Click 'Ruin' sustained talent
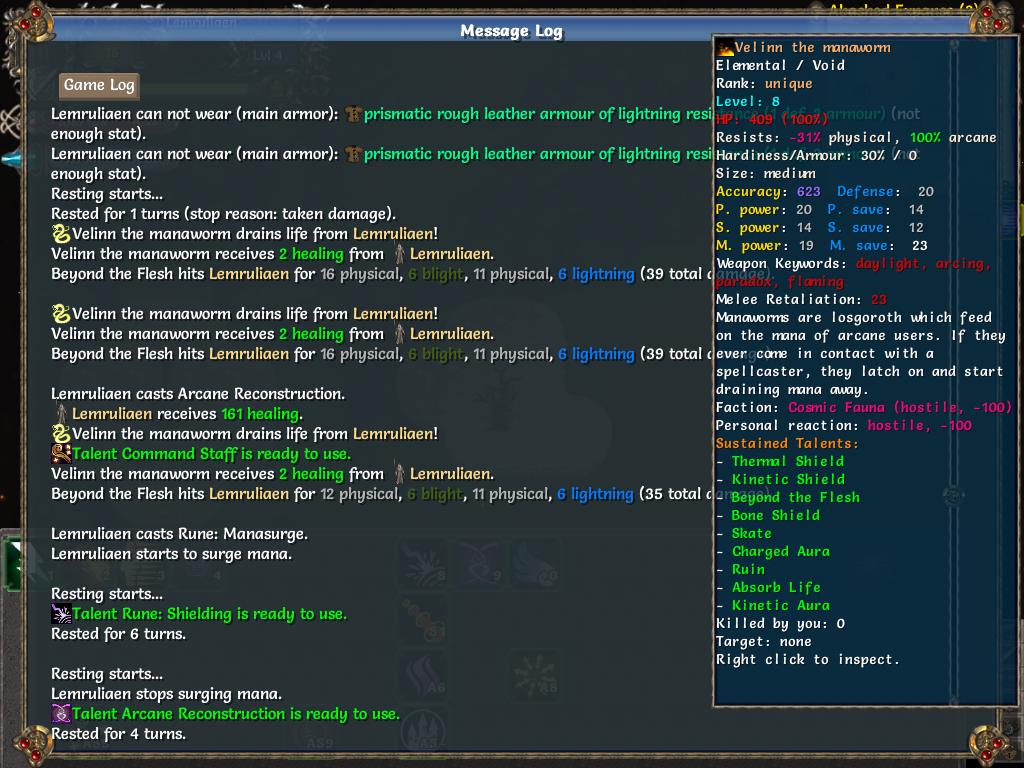 [x=748, y=569]
